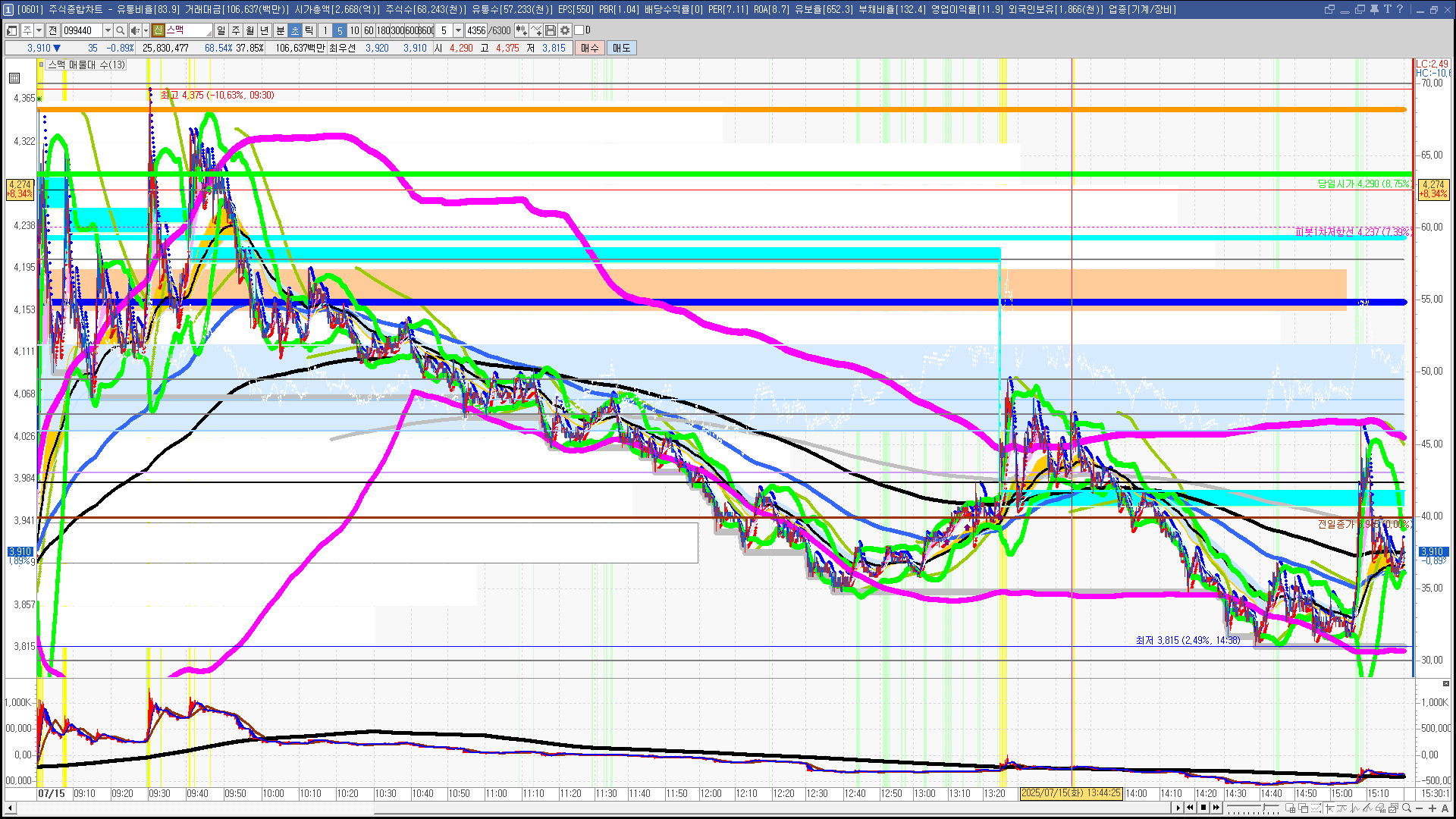Viewport: 1456px width, 819px height.
Task: Click the 매수 buy button
Action: click(589, 48)
